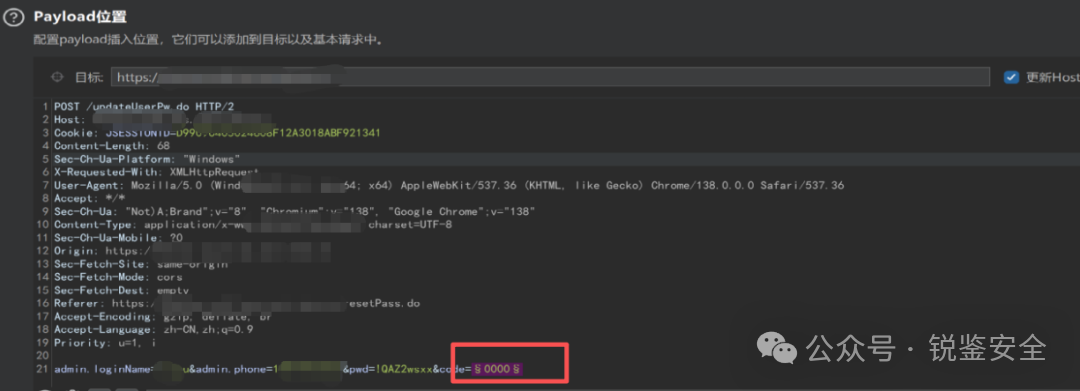Screen dimensions: 1080x391
Task: Click the Payload位置 section heading
Action: pos(80,17)
